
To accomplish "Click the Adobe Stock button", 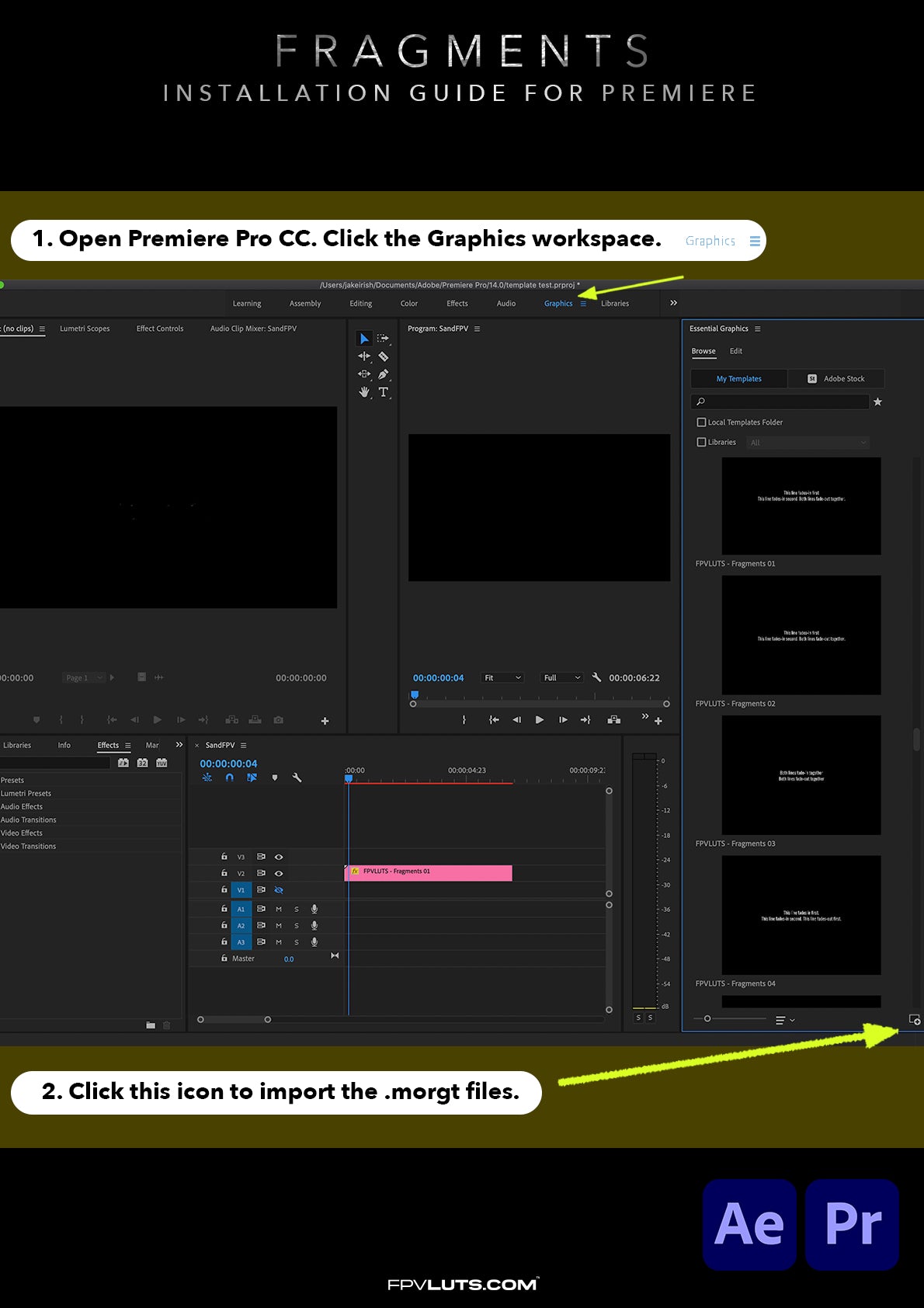I will pyautogui.click(x=835, y=378).
